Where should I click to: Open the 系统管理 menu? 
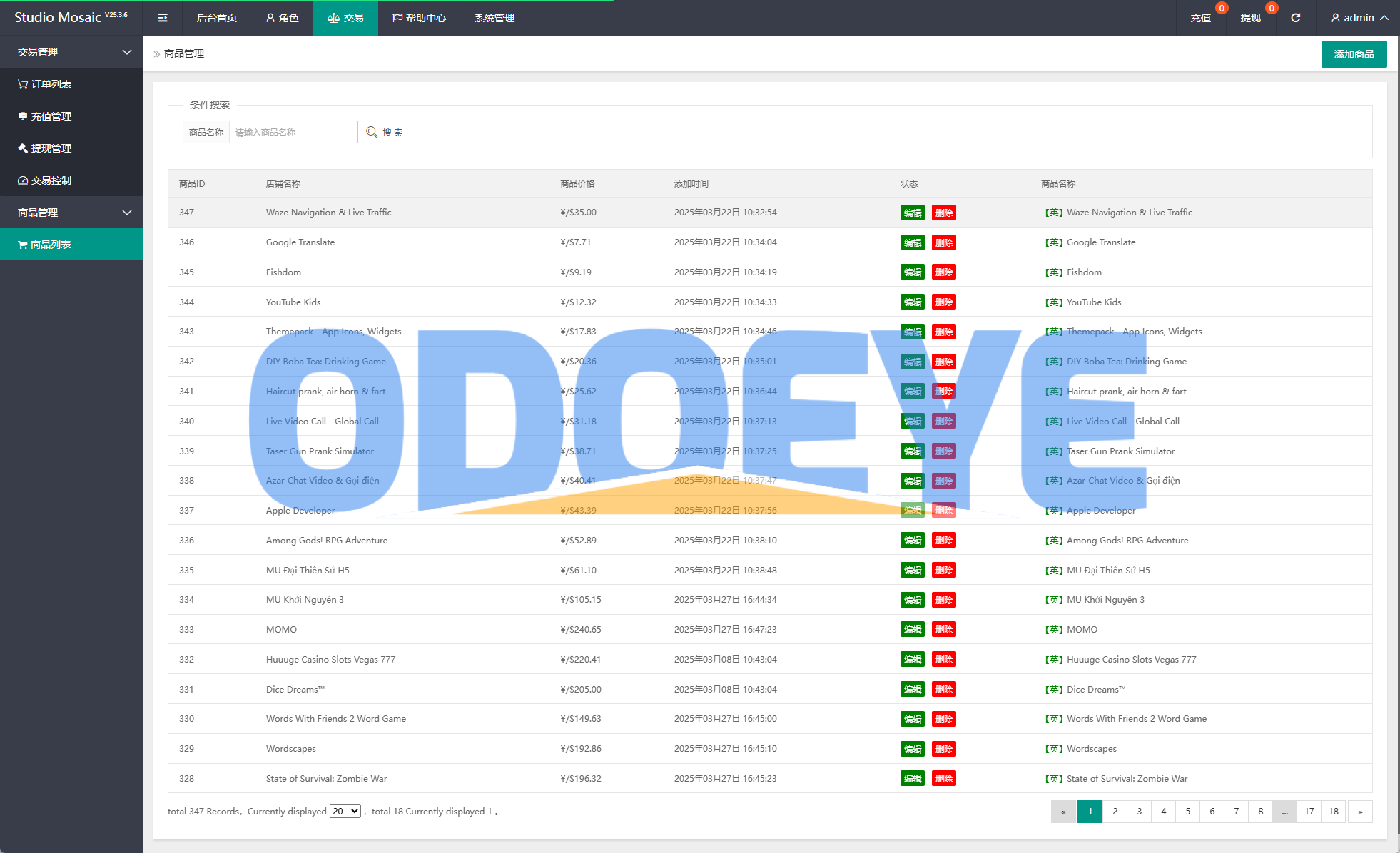[x=494, y=18]
